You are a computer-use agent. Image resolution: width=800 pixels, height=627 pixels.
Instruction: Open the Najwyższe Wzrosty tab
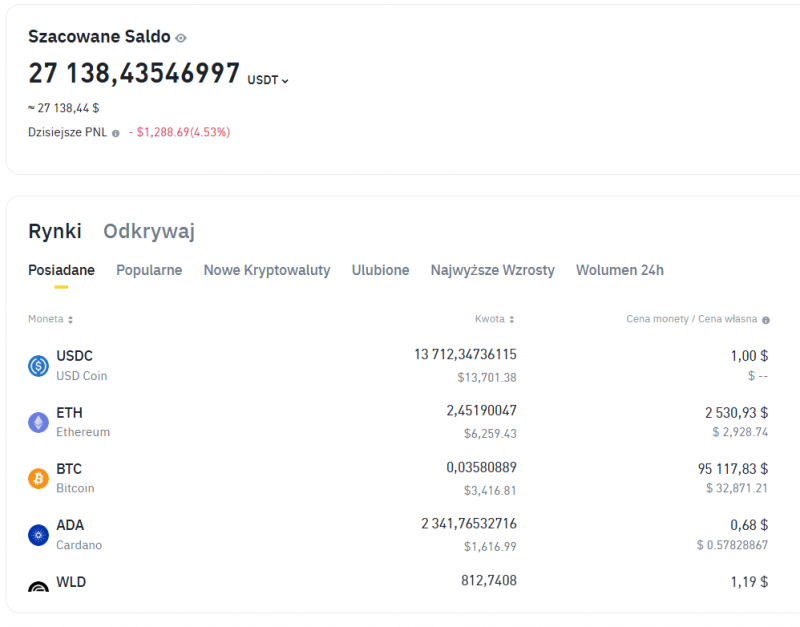coord(492,270)
